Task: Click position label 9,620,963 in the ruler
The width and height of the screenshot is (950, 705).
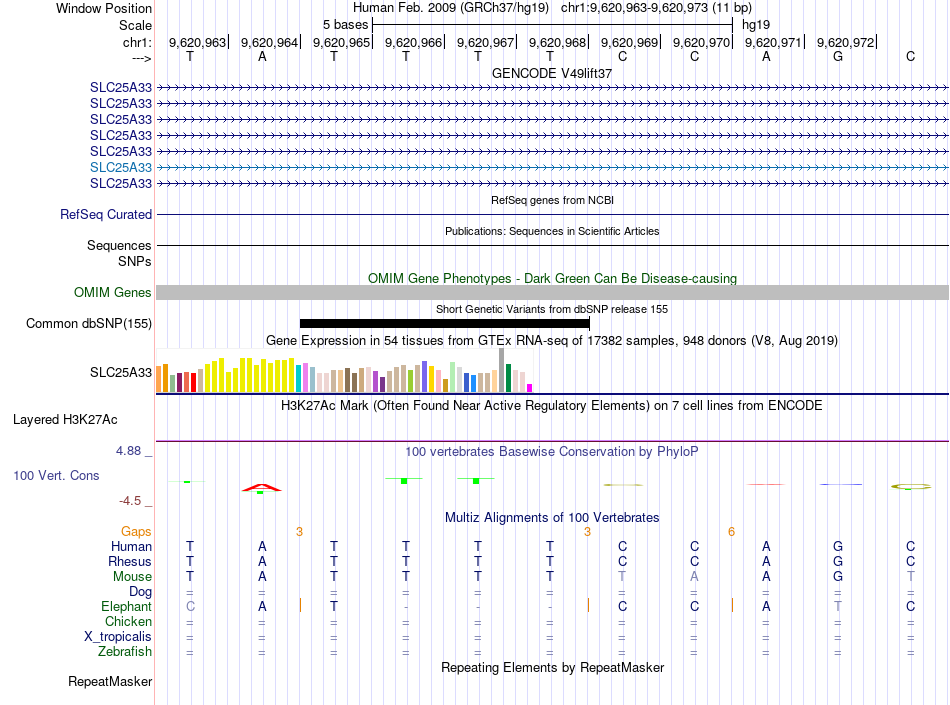Action: click(x=198, y=42)
